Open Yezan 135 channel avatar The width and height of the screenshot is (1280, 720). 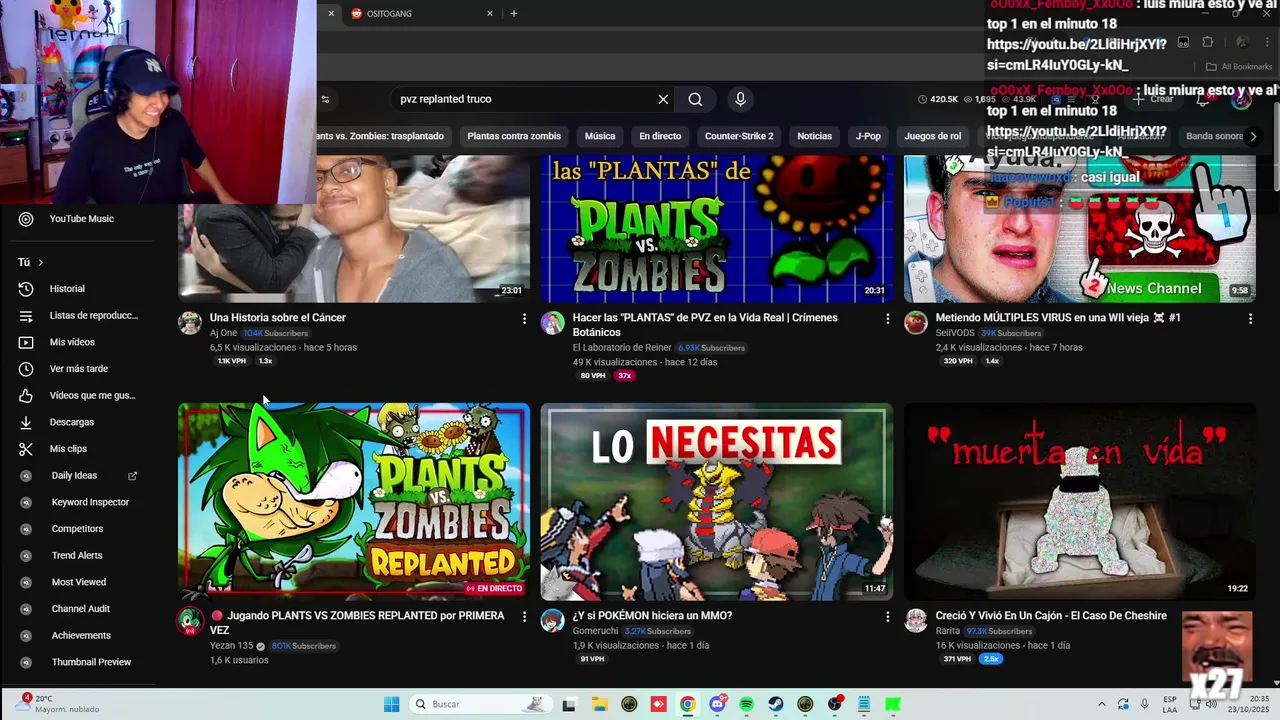point(190,620)
